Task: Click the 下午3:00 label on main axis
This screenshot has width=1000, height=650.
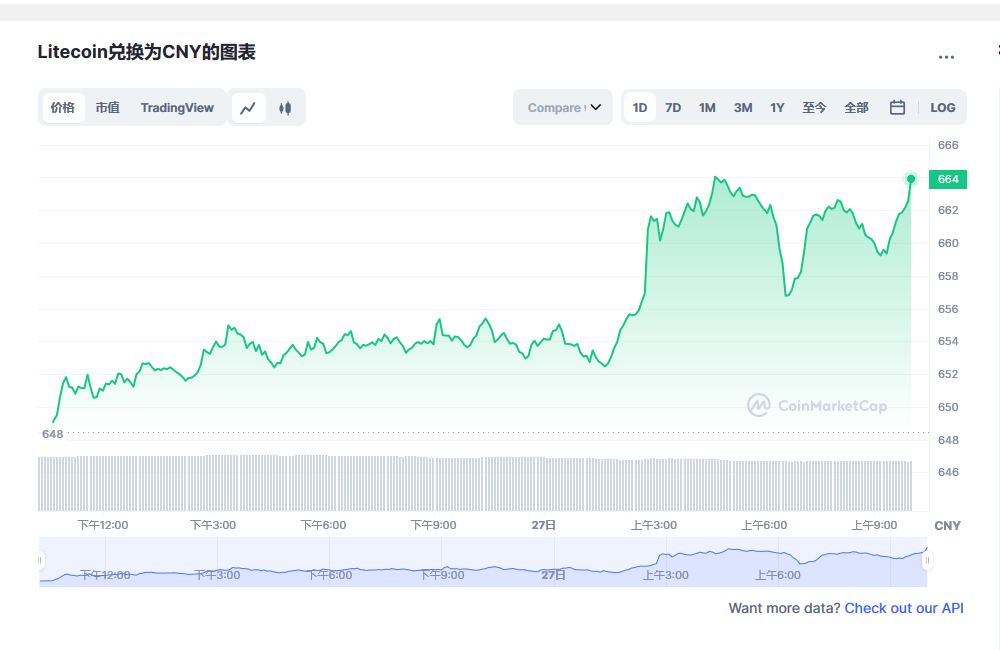Action: (x=213, y=525)
